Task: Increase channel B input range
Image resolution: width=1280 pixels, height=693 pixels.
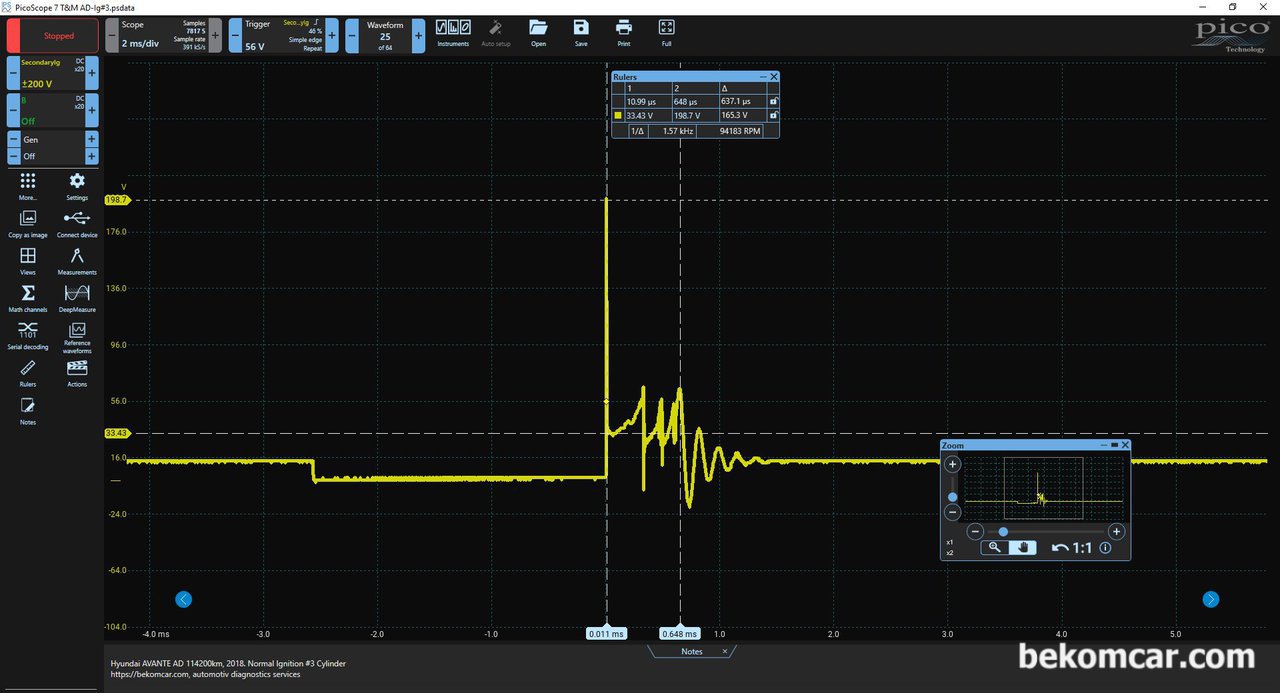Action: click(92, 110)
